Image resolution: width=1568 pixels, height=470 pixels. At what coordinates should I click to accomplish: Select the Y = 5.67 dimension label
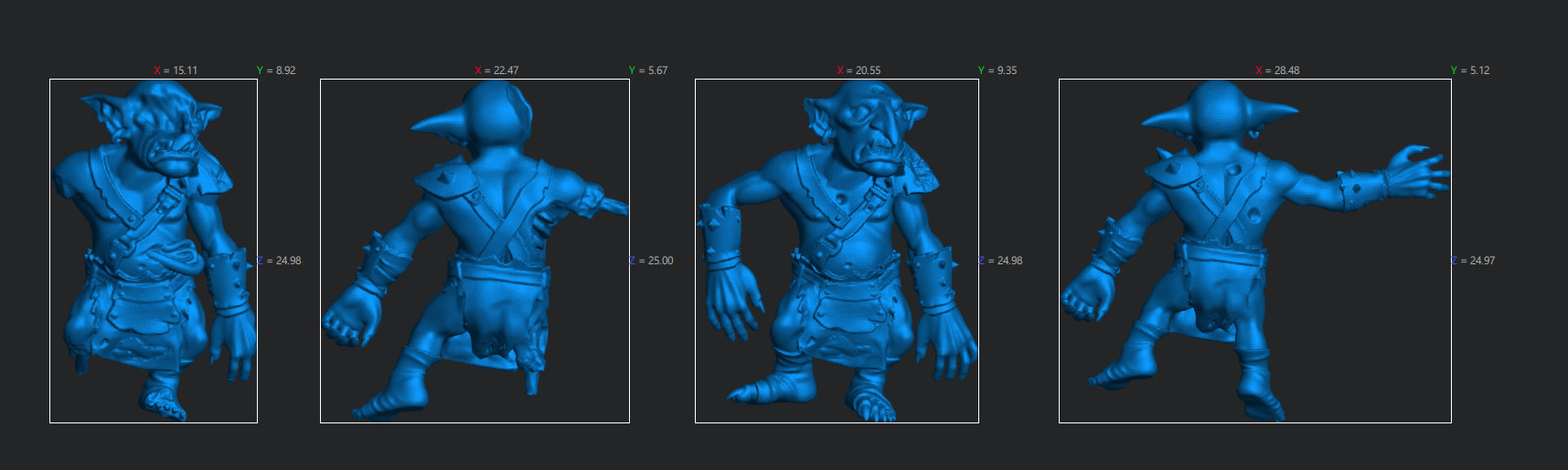[648, 70]
